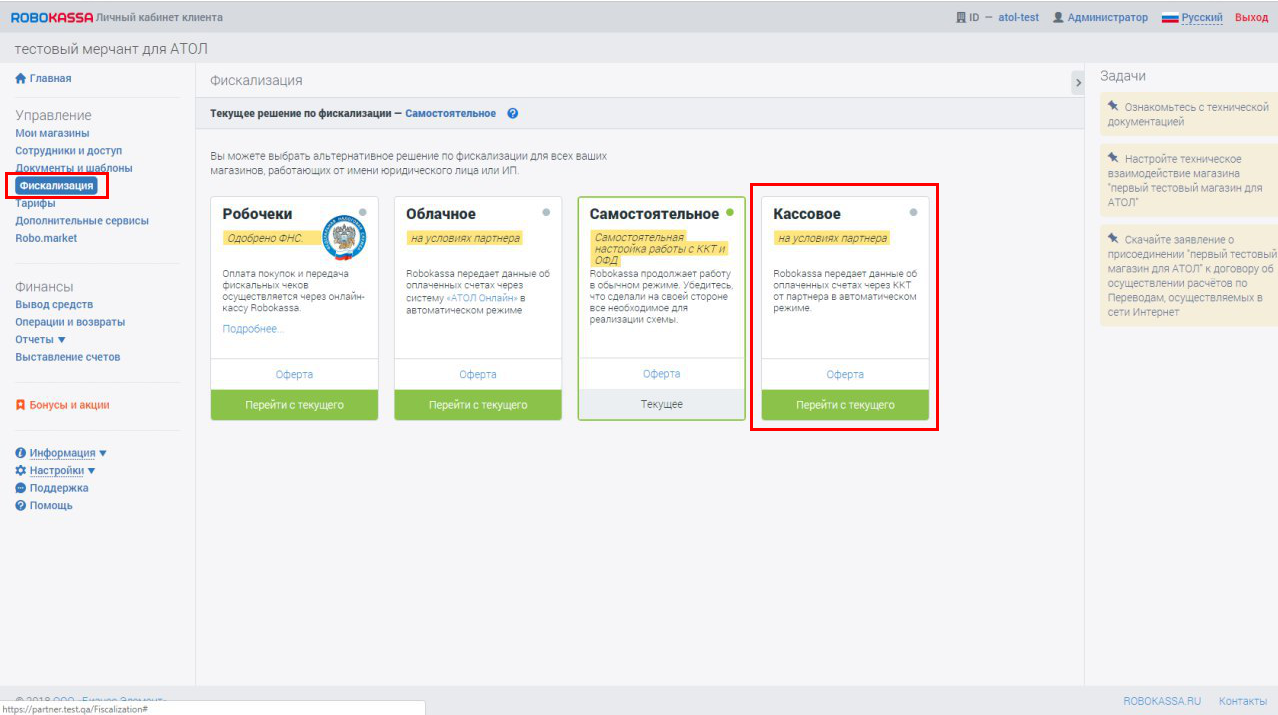
Task: Click the Бонусы и акции bookmark icon
Action: point(20,405)
